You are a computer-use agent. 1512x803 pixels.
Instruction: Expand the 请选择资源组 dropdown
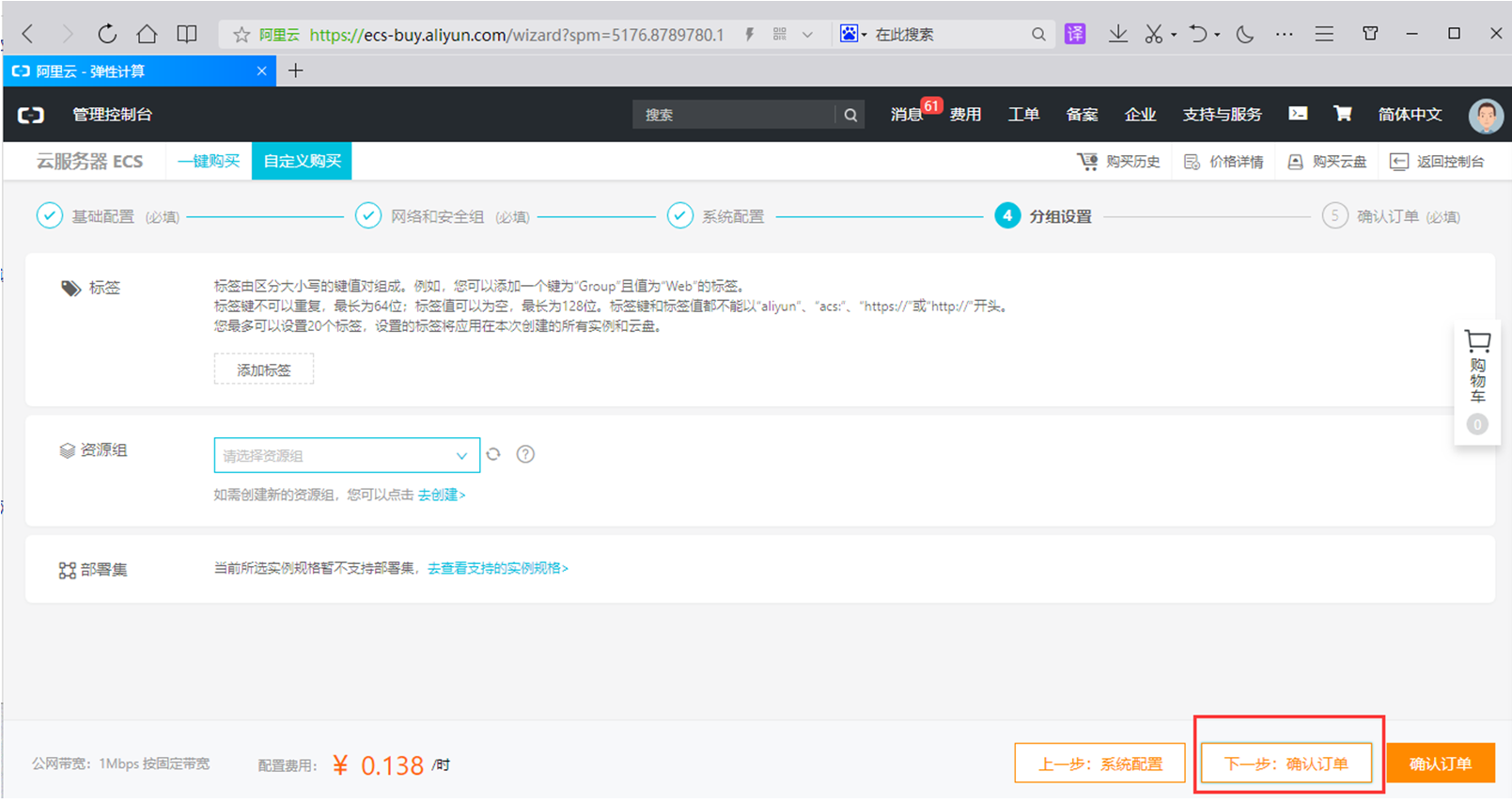click(346, 455)
